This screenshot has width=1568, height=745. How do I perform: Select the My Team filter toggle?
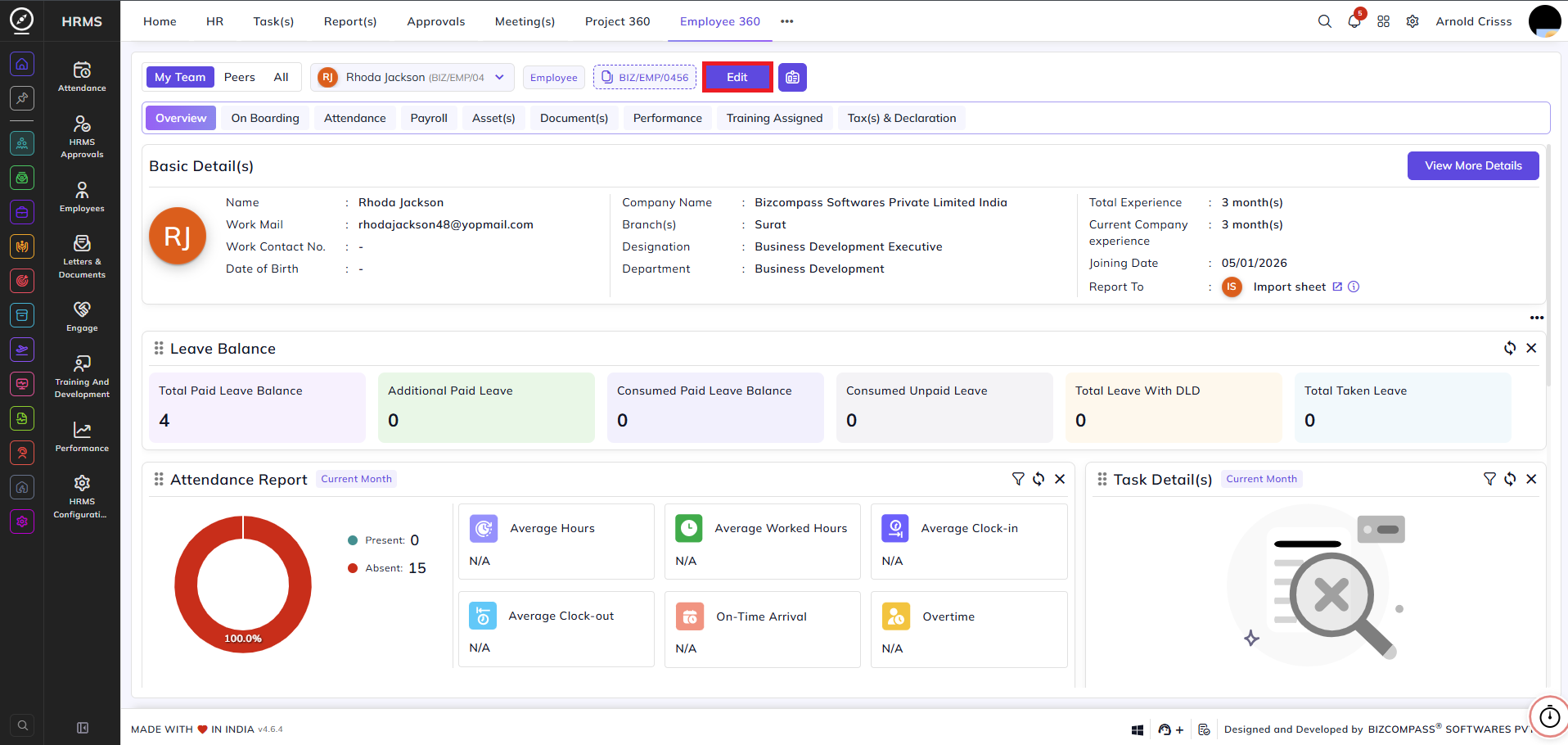[x=180, y=77]
